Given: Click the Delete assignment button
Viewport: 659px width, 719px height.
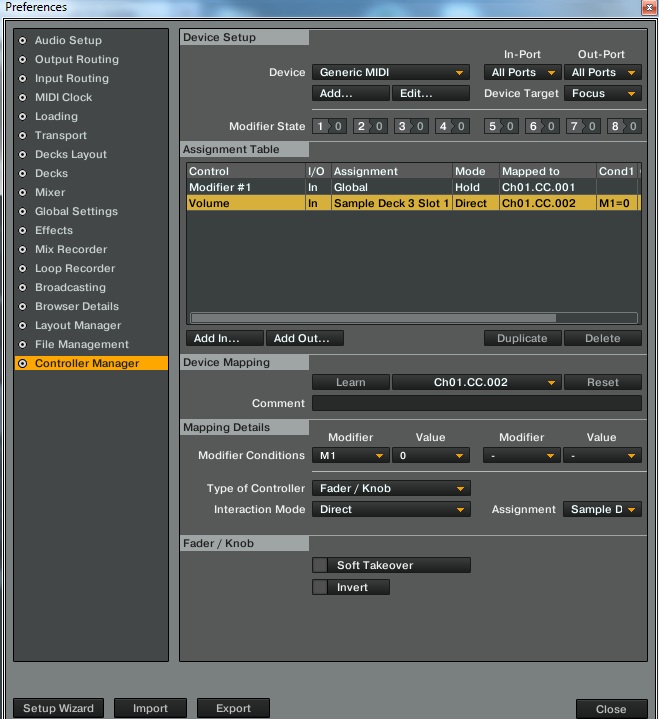Looking at the screenshot, I should click(x=603, y=338).
